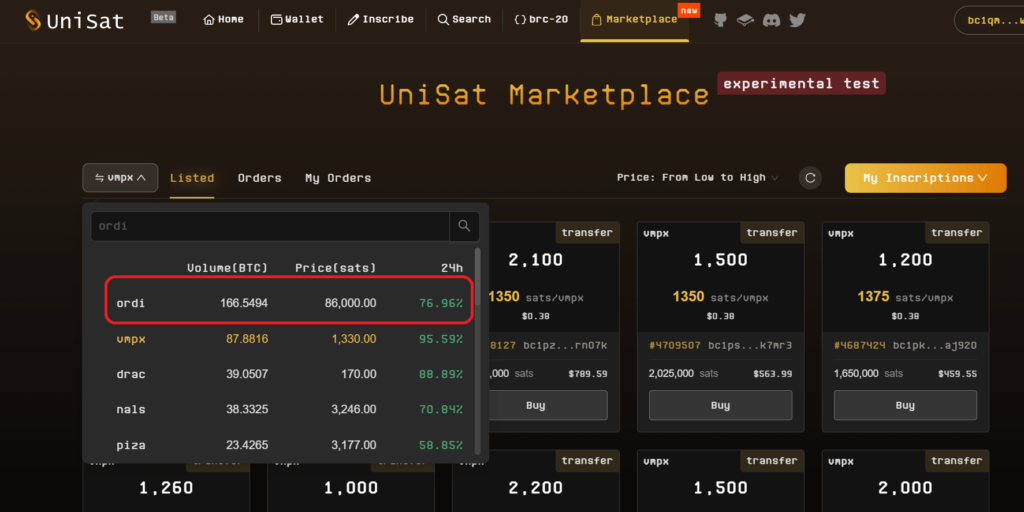
Task: Select the ordi ticker row
Action: tap(289, 303)
